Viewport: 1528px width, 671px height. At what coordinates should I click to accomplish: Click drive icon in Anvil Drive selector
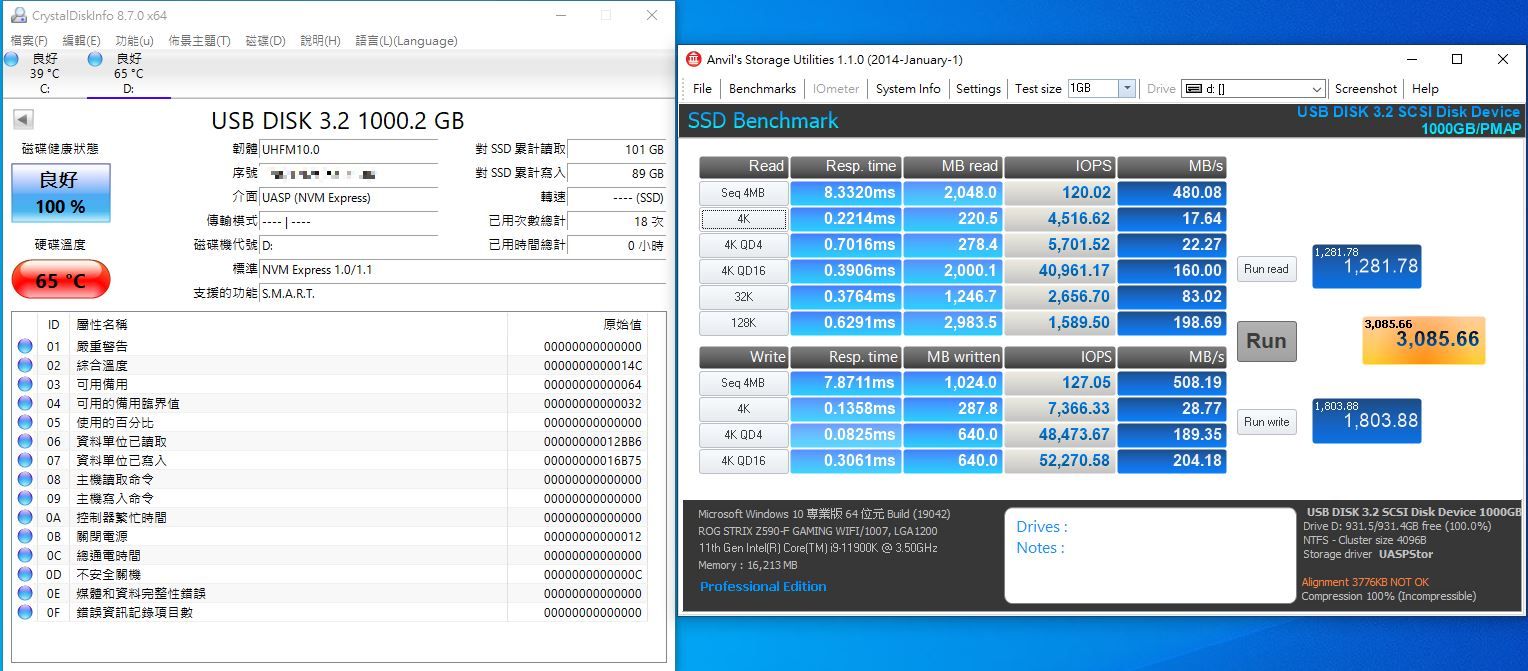pos(1193,89)
